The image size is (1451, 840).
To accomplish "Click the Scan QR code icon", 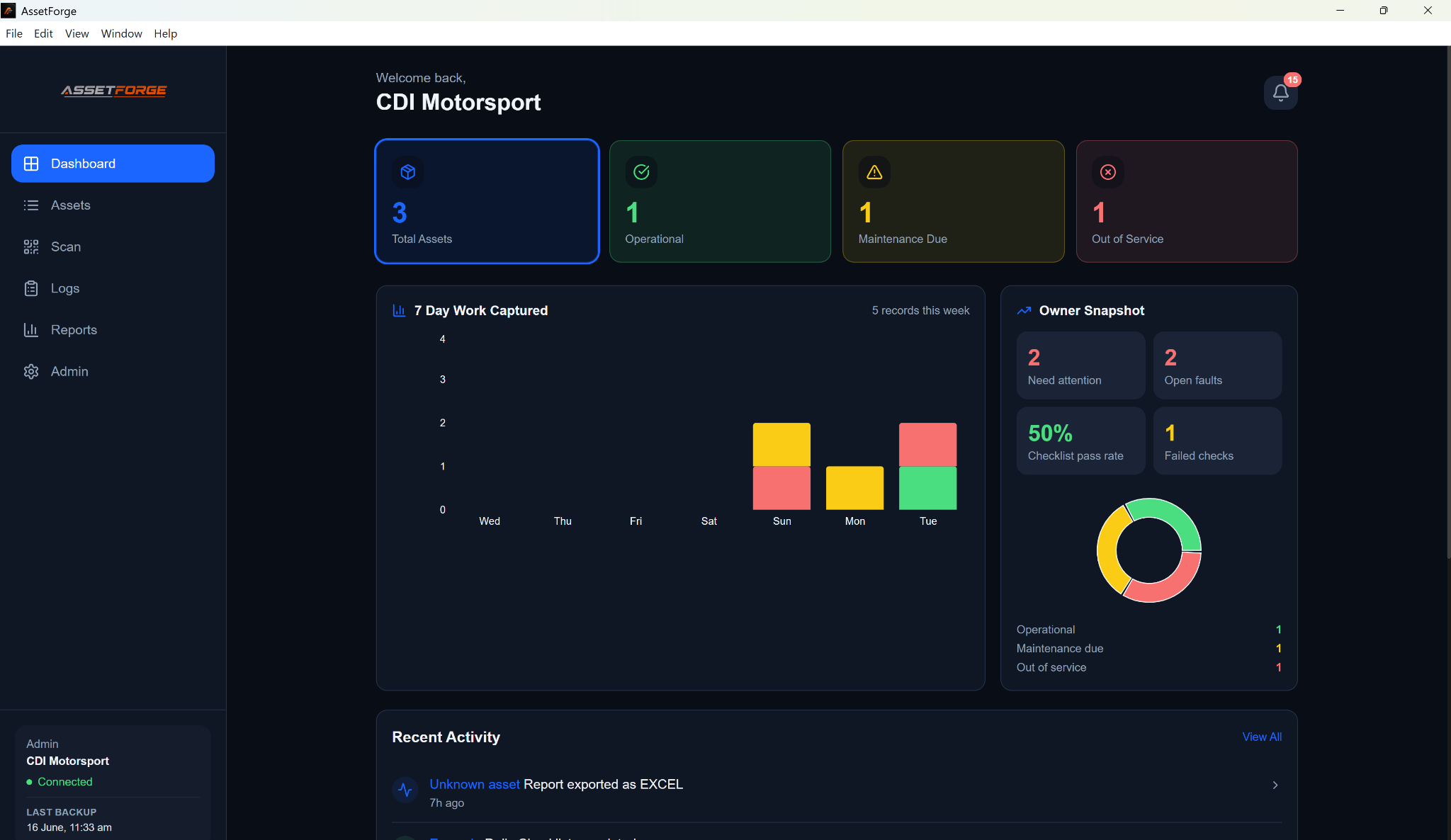I will click(x=31, y=246).
